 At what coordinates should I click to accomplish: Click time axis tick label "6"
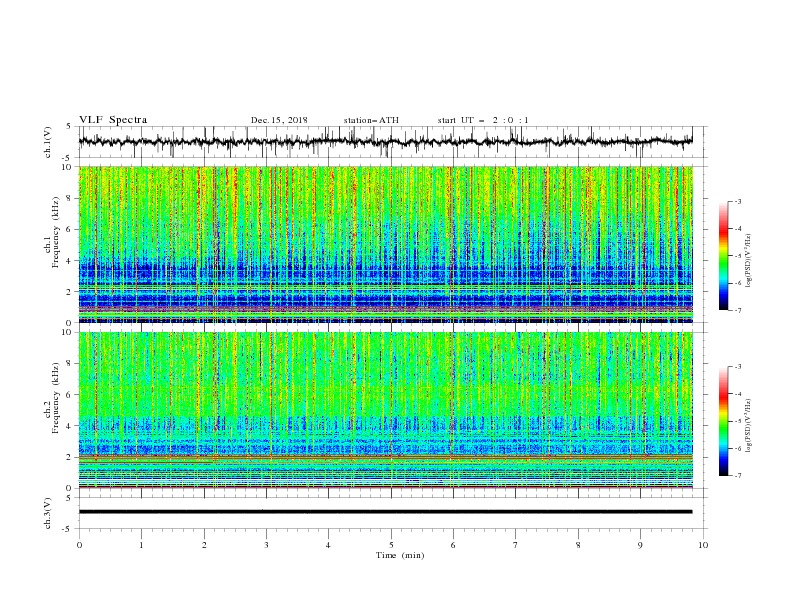(x=453, y=545)
